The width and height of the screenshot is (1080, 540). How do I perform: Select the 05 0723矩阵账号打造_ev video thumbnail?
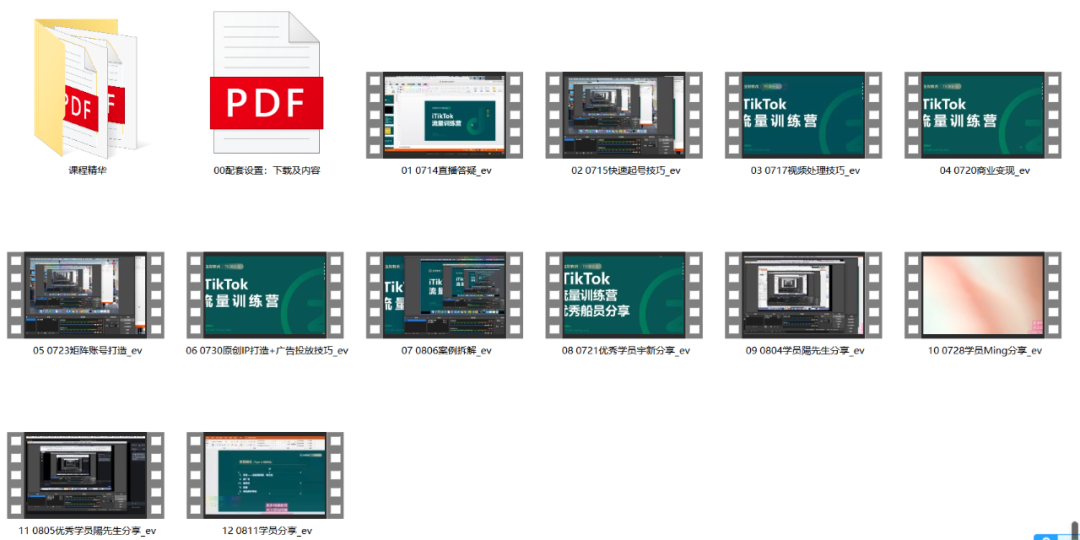(x=87, y=294)
